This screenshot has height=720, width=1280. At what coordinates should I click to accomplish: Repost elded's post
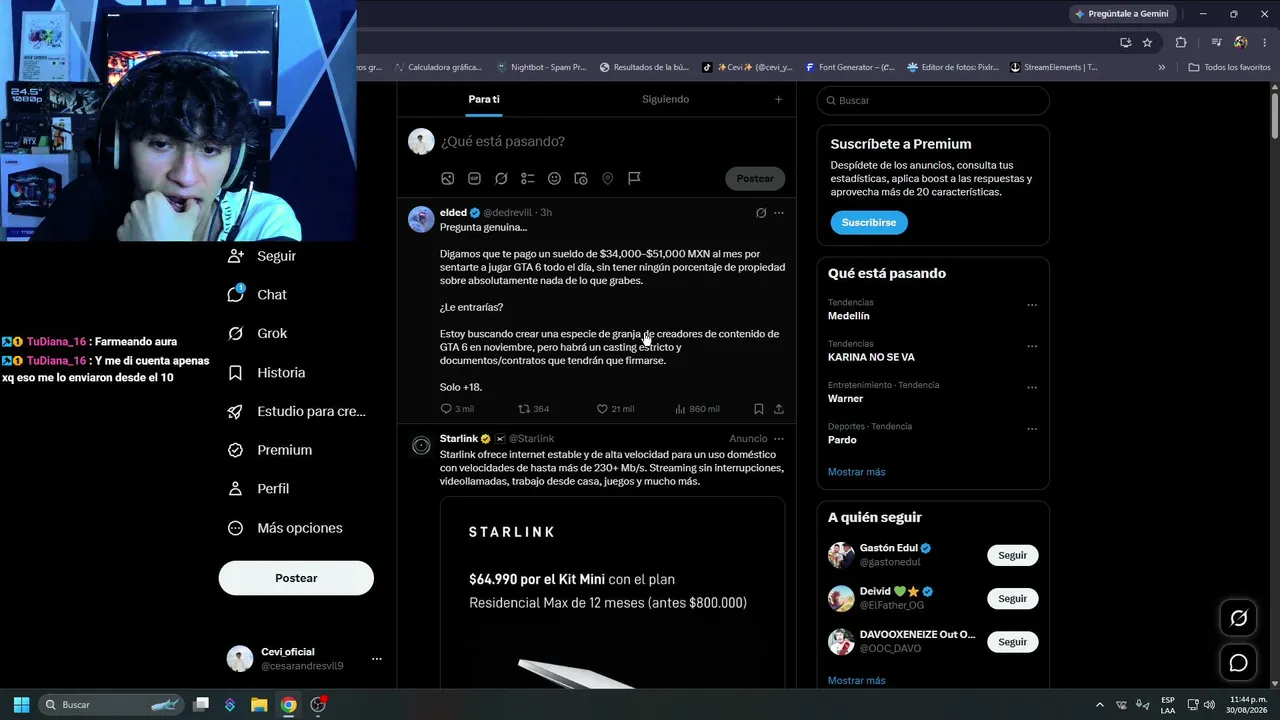(x=533, y=409)
